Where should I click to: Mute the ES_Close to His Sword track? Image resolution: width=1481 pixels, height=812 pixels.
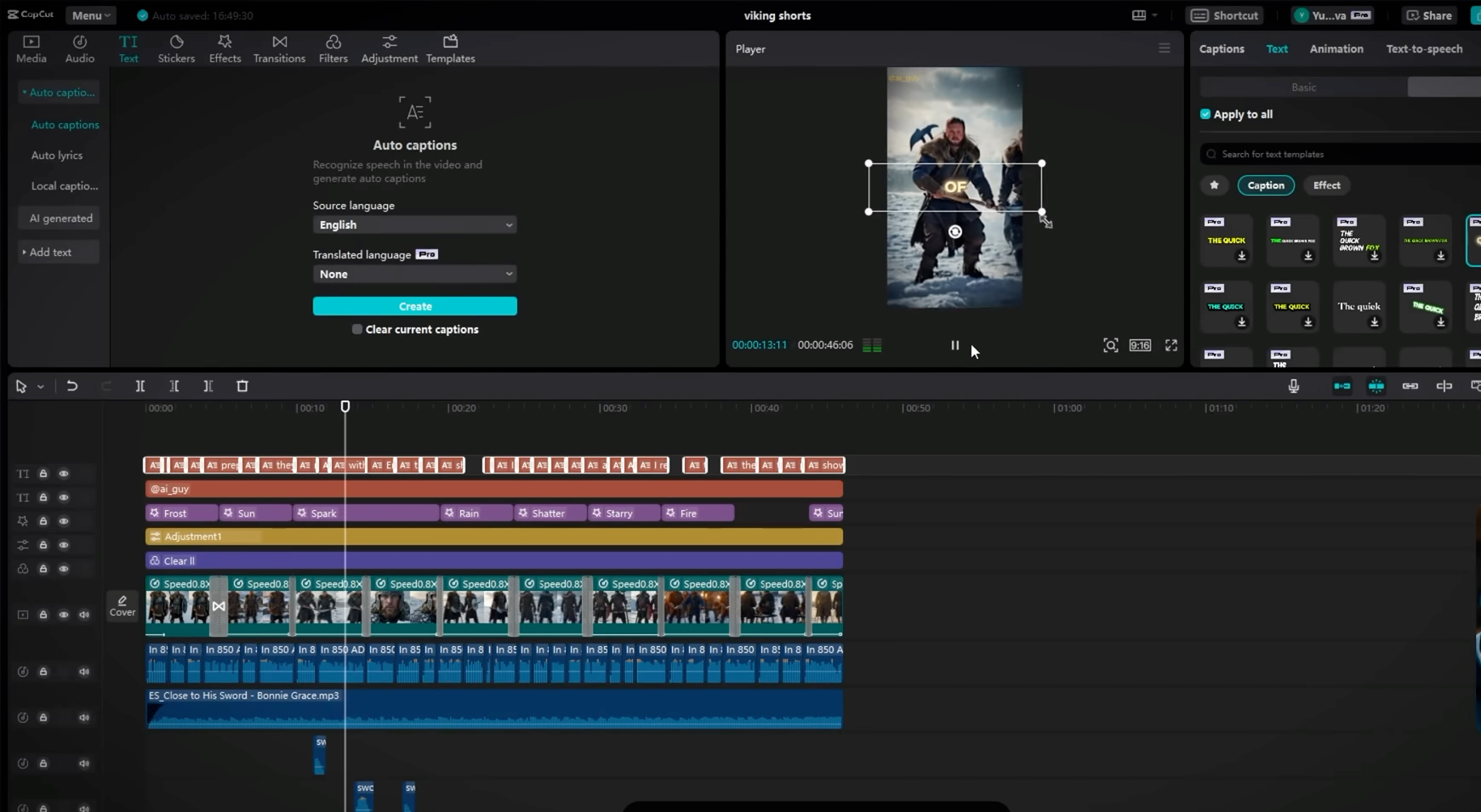84,718
